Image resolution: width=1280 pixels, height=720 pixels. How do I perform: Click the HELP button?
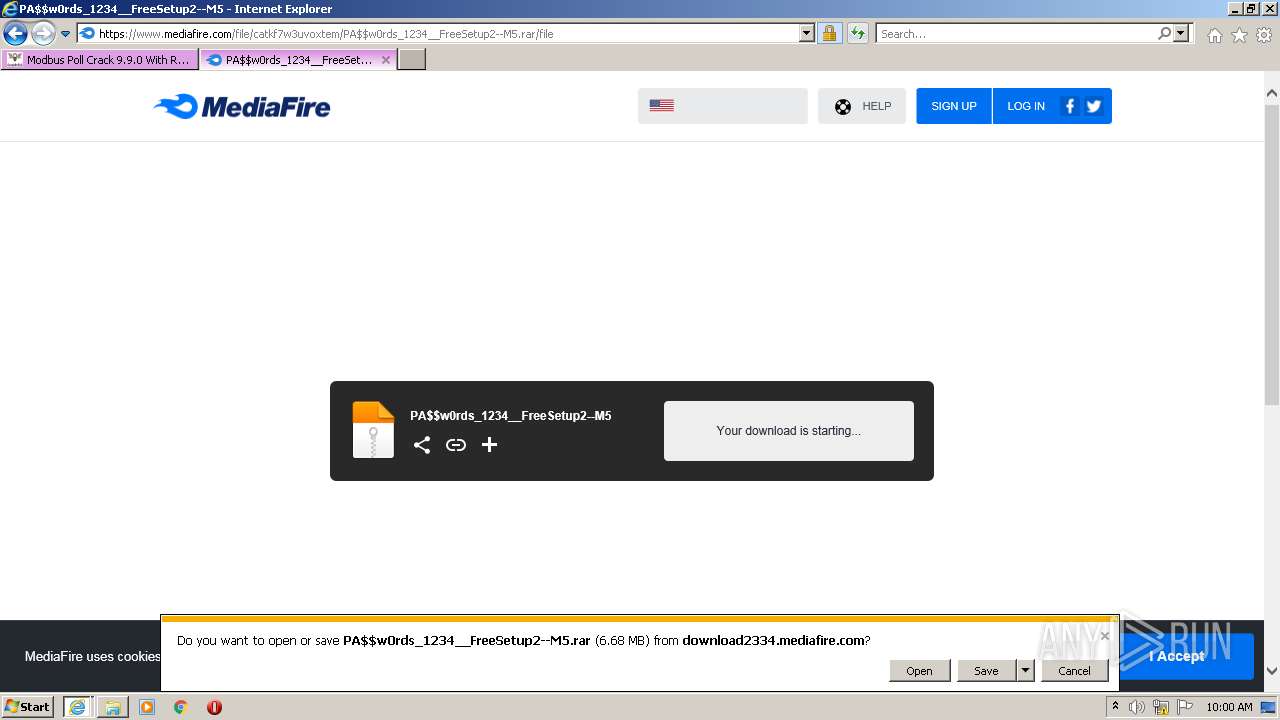tap(862, 106)
